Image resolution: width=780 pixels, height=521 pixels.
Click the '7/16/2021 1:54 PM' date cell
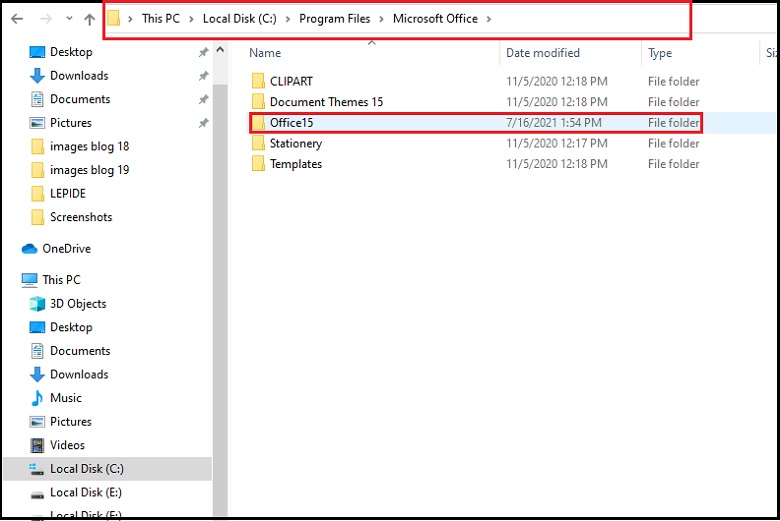coord(554,122)
